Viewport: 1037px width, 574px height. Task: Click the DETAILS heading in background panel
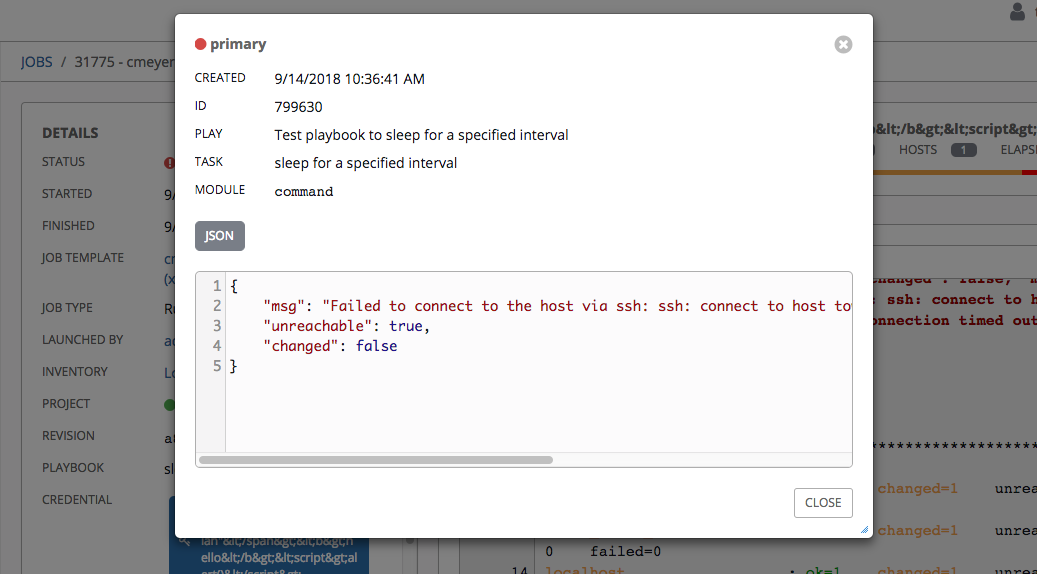tap(70, 133)
